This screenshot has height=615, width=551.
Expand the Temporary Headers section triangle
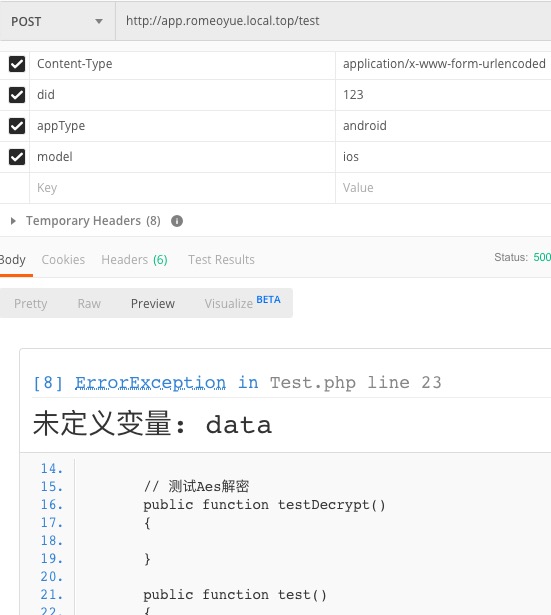point(13,221)
